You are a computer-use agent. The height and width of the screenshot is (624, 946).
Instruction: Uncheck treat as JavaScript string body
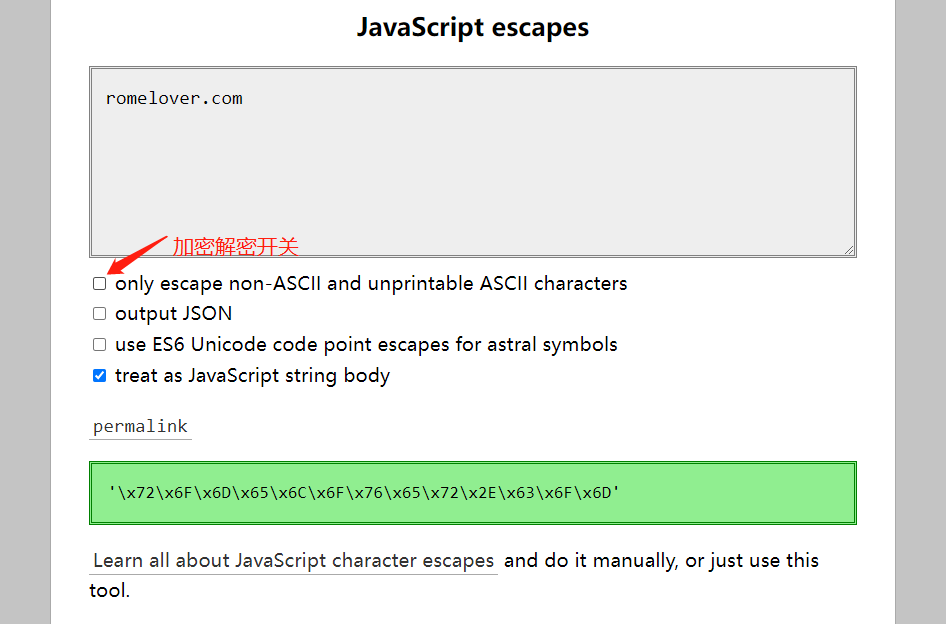tap(99, 376)
